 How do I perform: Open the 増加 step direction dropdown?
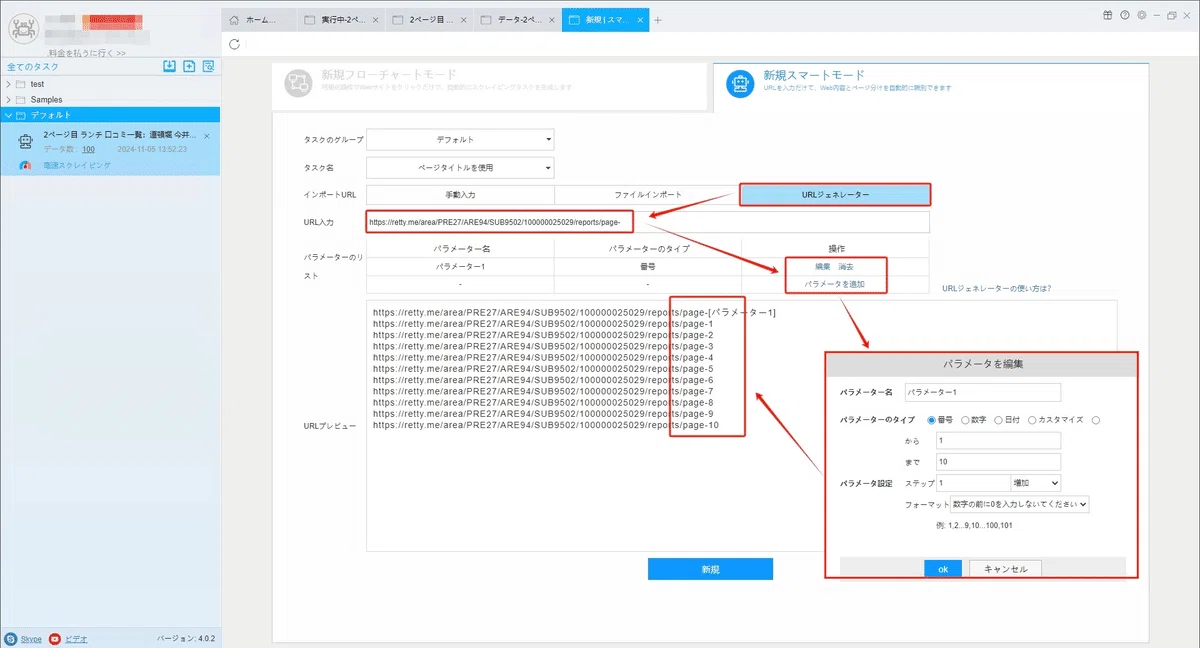pos(1036,483)
